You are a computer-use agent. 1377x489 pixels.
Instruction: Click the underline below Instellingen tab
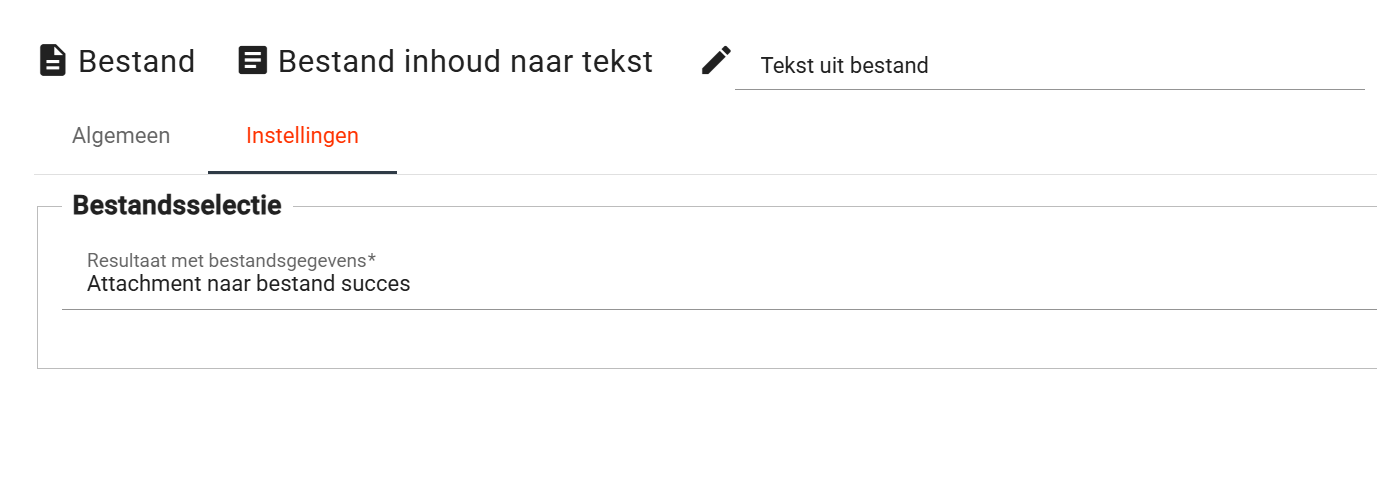[x=302, y=172]
